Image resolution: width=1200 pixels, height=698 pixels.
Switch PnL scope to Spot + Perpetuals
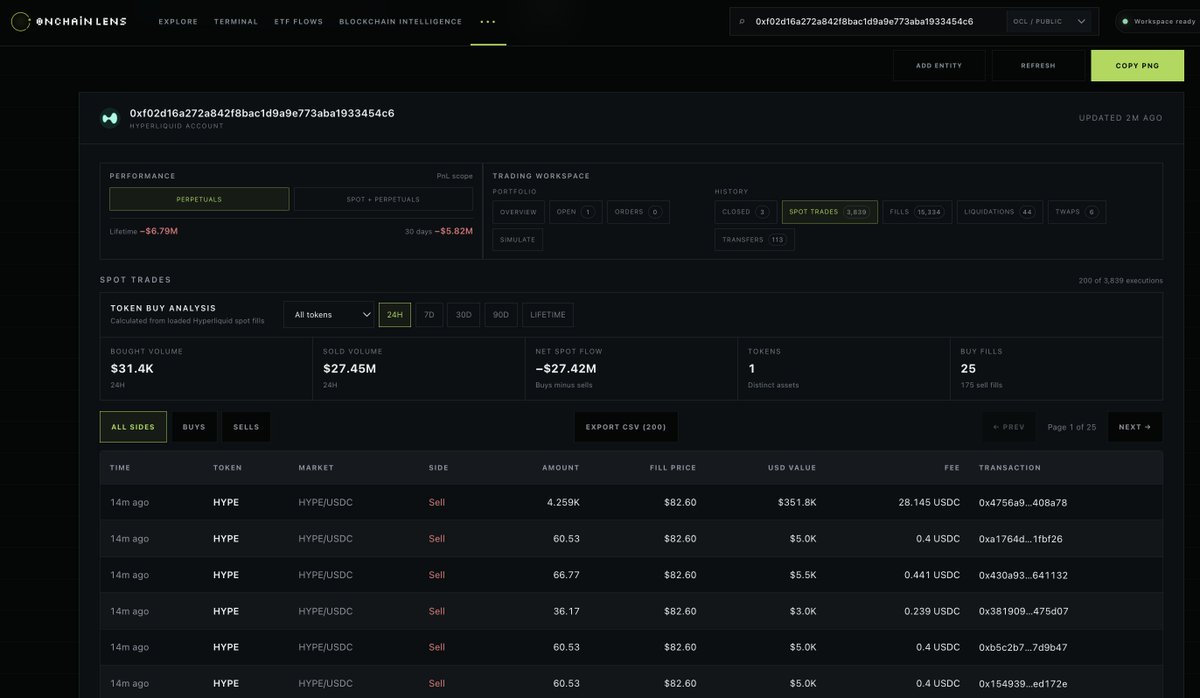383,199
